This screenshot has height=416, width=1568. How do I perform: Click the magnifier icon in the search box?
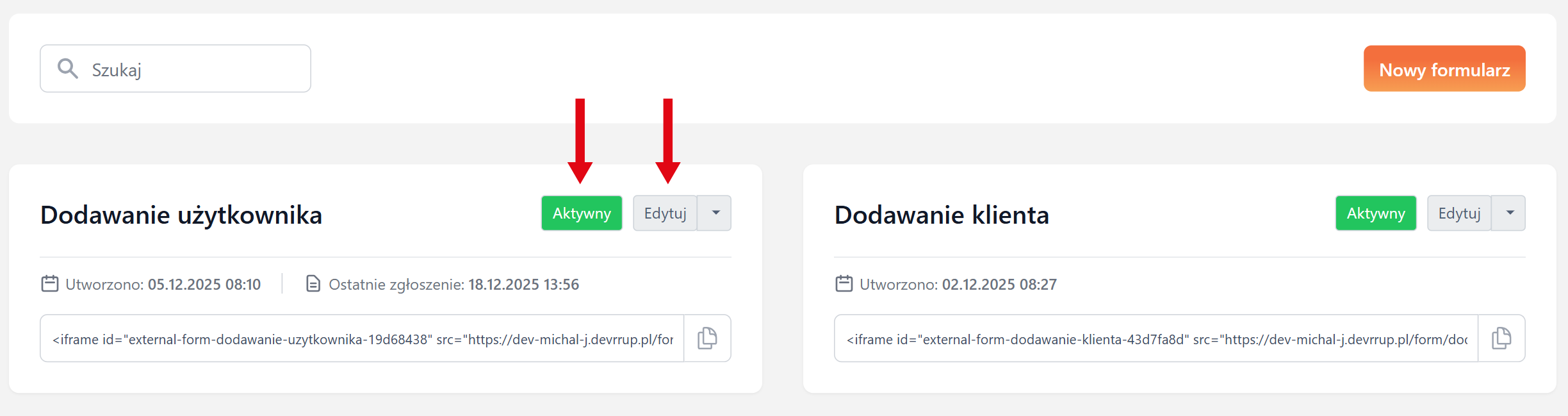[x=67, y=68]
